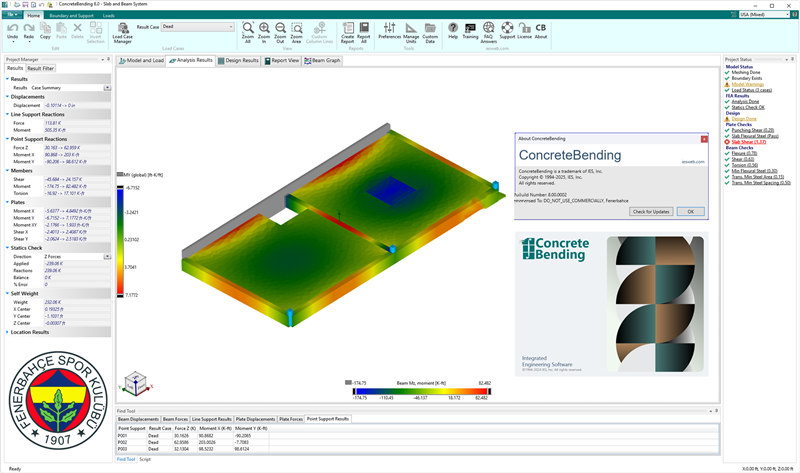Open the Report View tab
Image resolution: width=800 pixels, height=473 pixels.
coord(282,61)
